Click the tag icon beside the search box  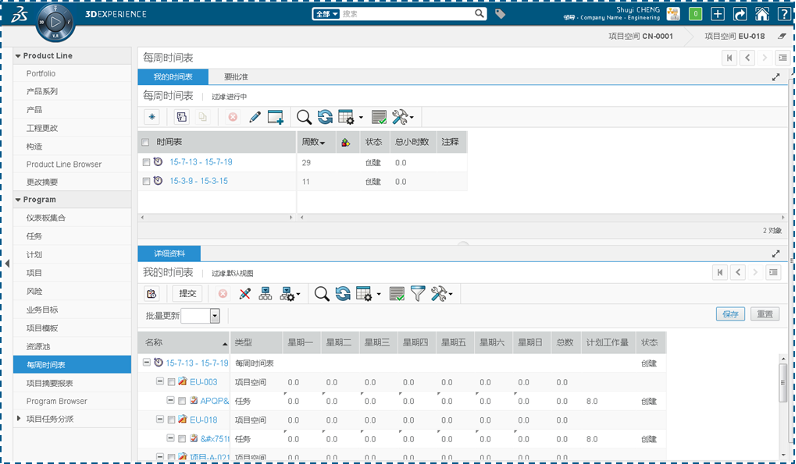[x=500, y=14]
